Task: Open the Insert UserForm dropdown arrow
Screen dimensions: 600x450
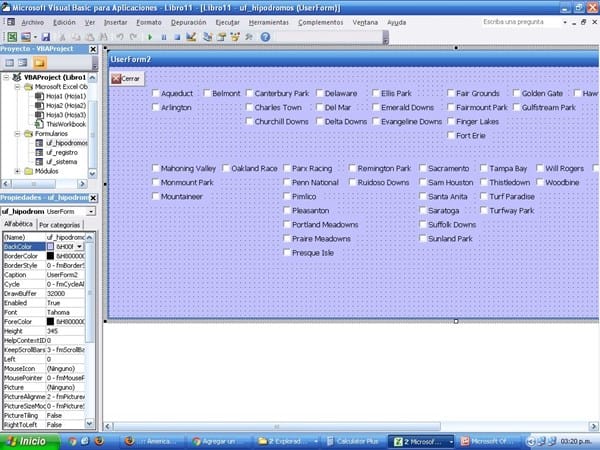Action: click(x=35, y=37)
